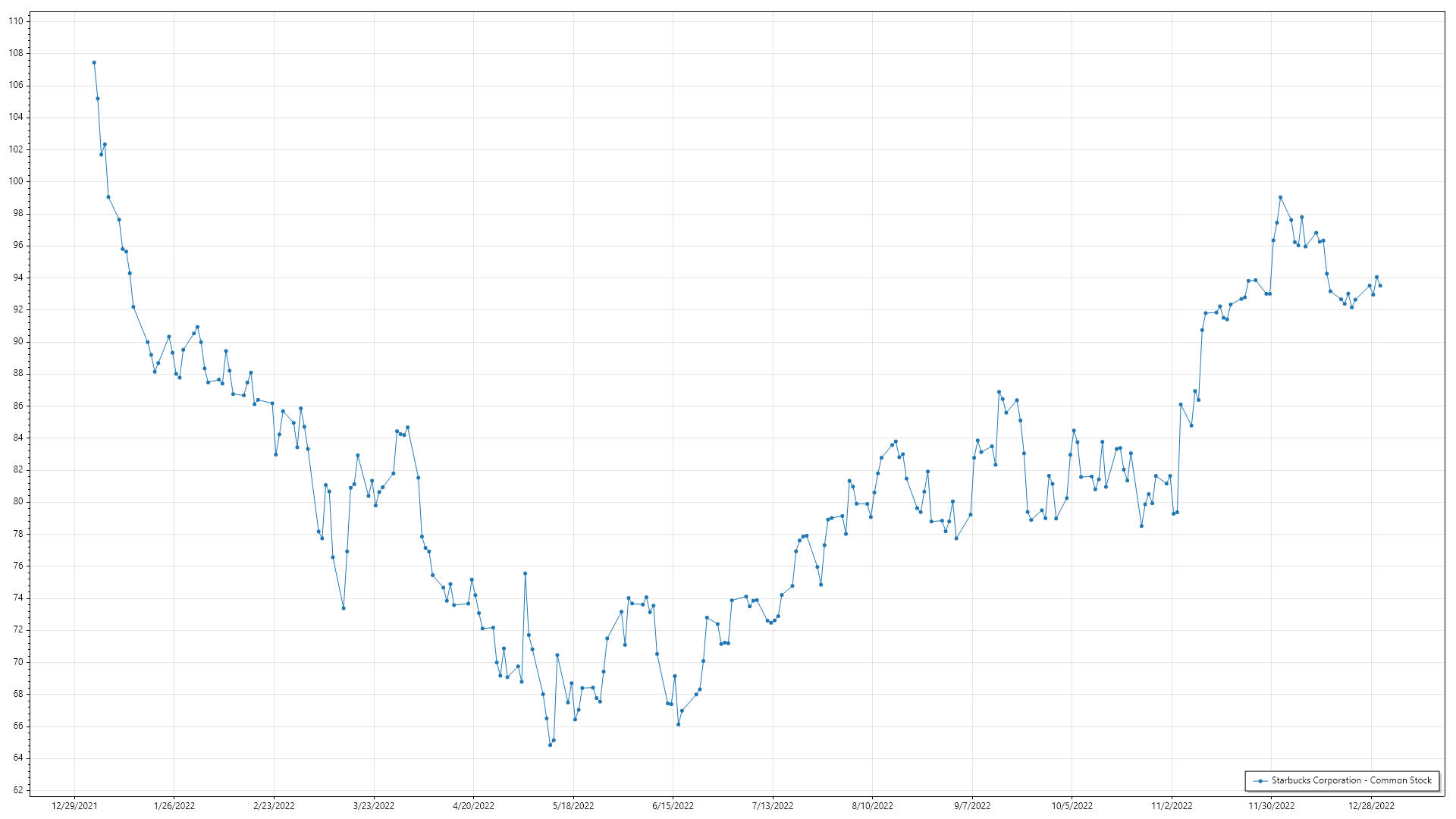Click the early March dip point near 73.4

[344, 608]
